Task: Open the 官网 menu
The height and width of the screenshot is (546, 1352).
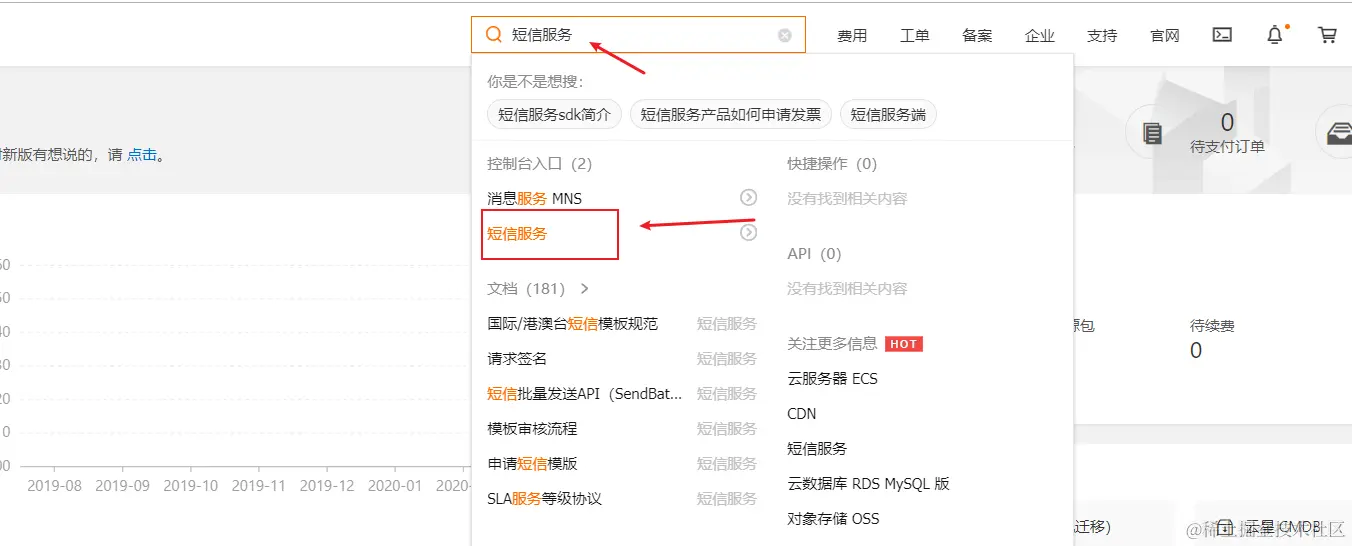Action: 1165,36
